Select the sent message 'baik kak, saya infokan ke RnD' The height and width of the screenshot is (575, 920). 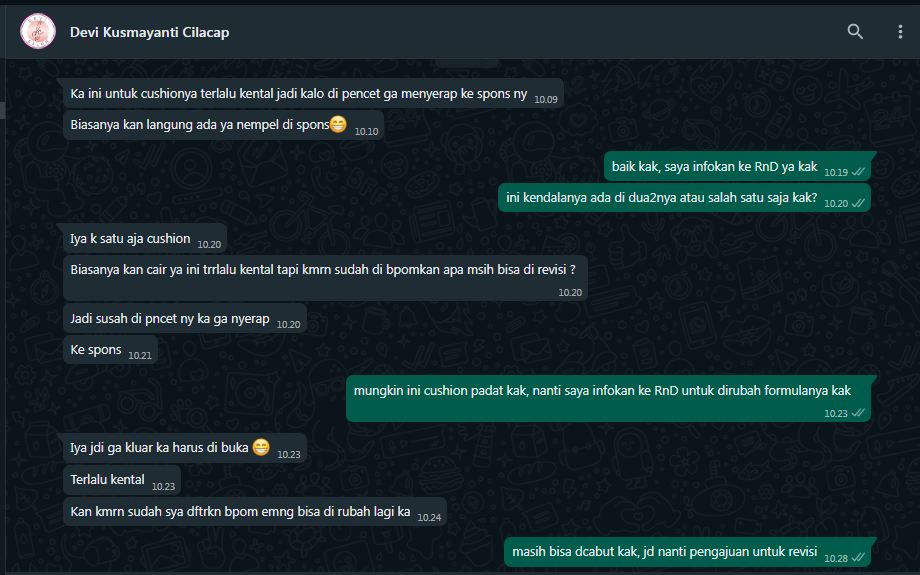(x=738, y=167)
